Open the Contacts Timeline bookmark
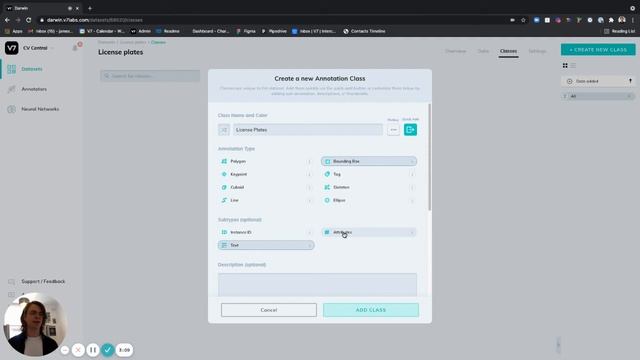640x360 pixels. (x=364, y=31)
